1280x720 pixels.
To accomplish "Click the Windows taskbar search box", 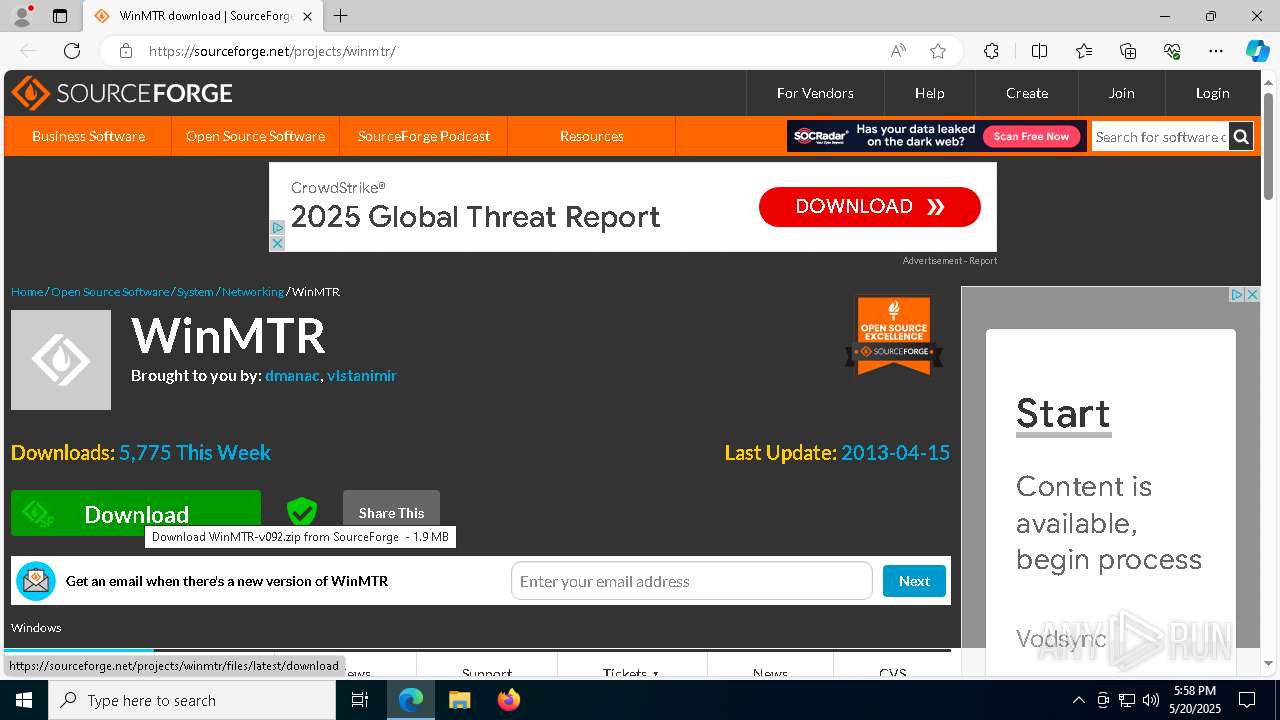I will click(x=192, y=700).
